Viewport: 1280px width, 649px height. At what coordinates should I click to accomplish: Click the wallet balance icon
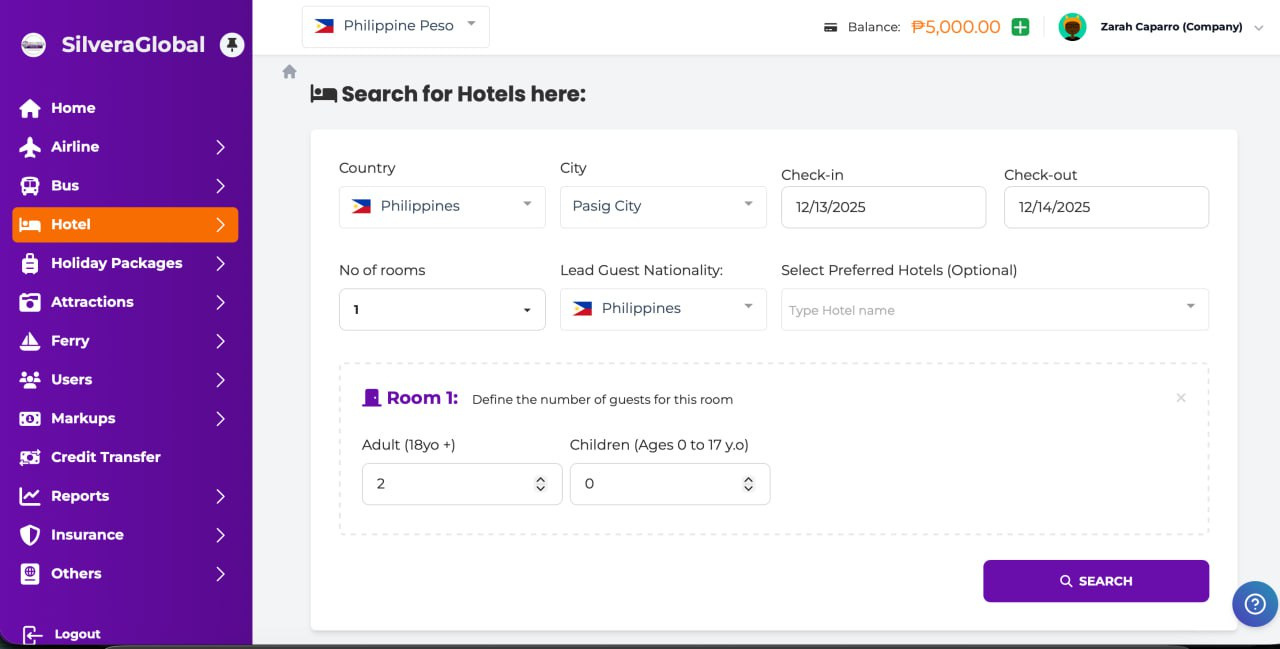click(x=830, y=27)
